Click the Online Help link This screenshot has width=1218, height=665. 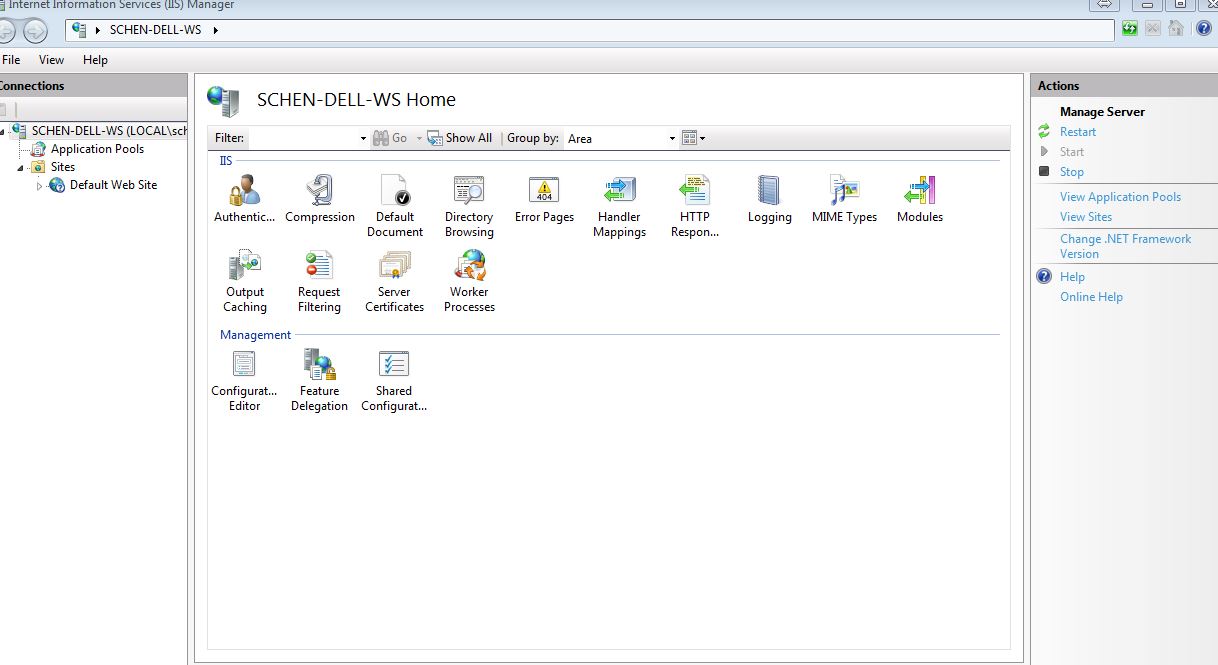1091,296
